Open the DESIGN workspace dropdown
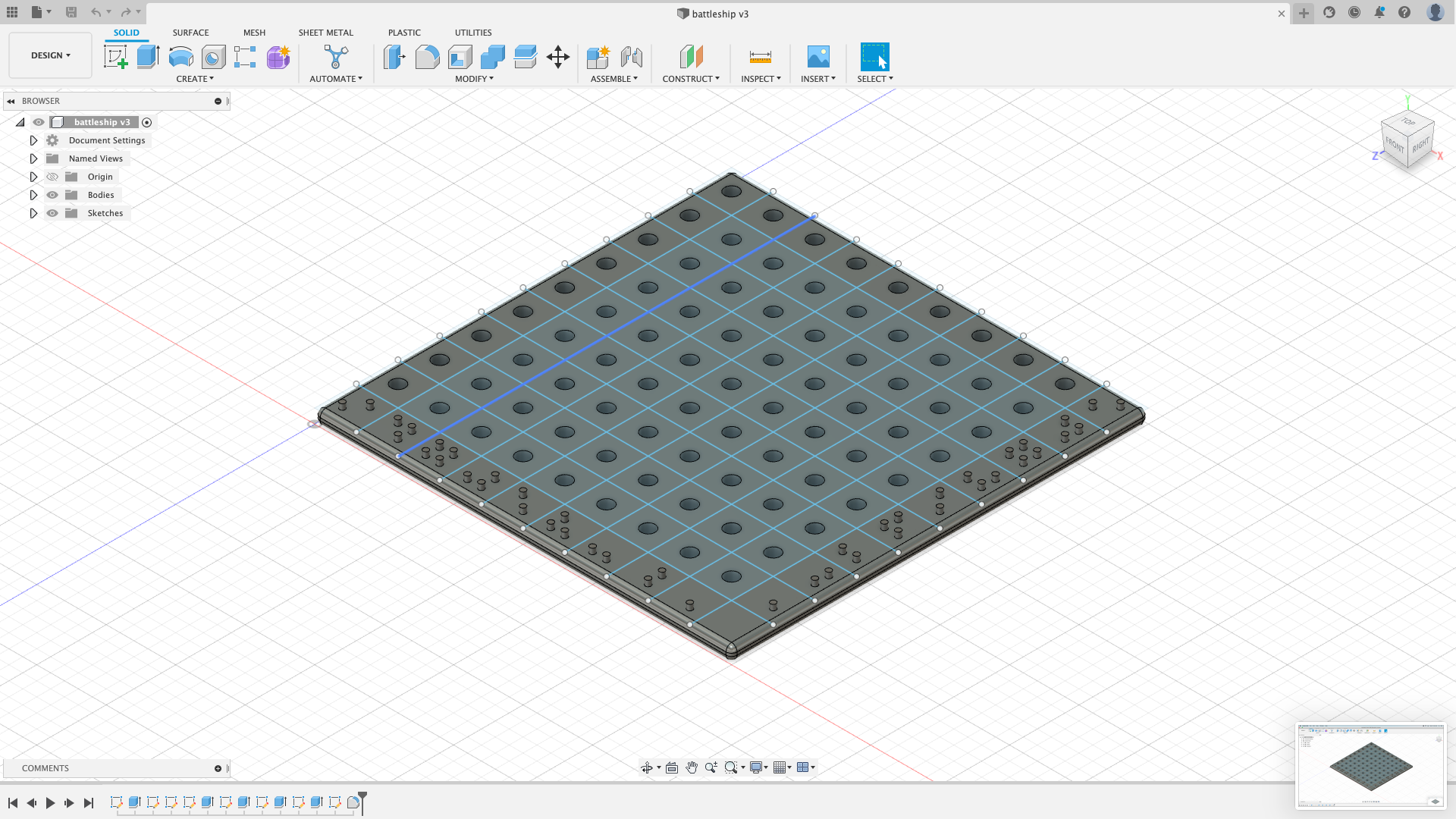The height and width of the screenshot is (819, 1456). point(50,55)
